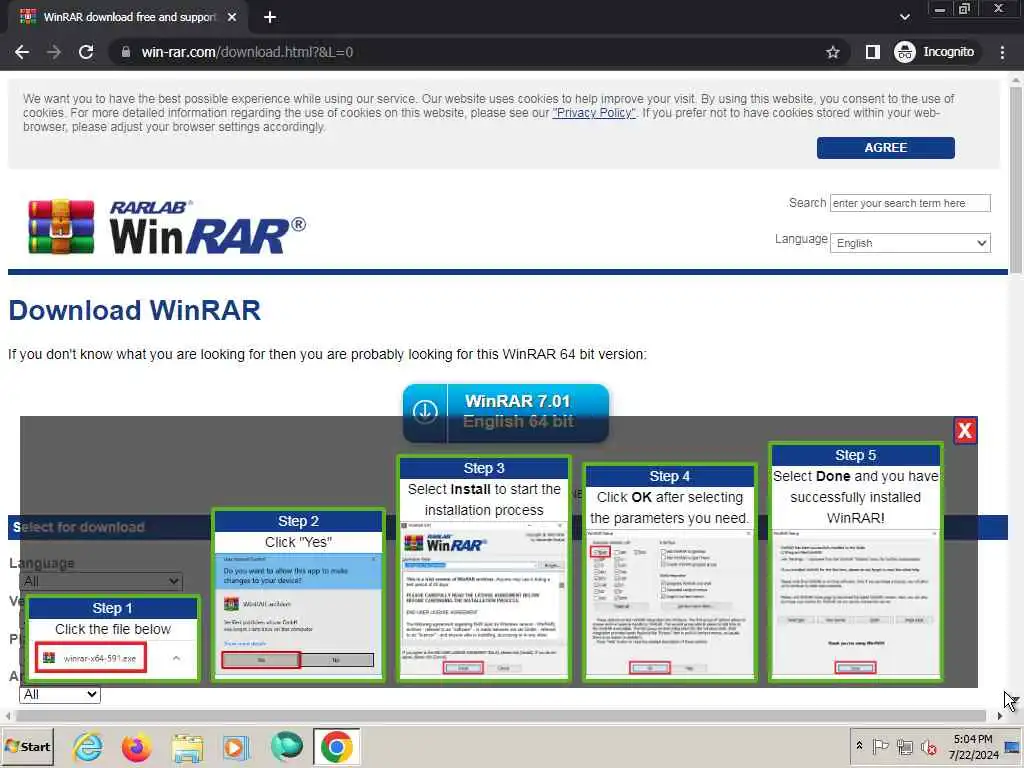
Task: Click the Show desktop tray icon
Action: tap(1013, 746)
